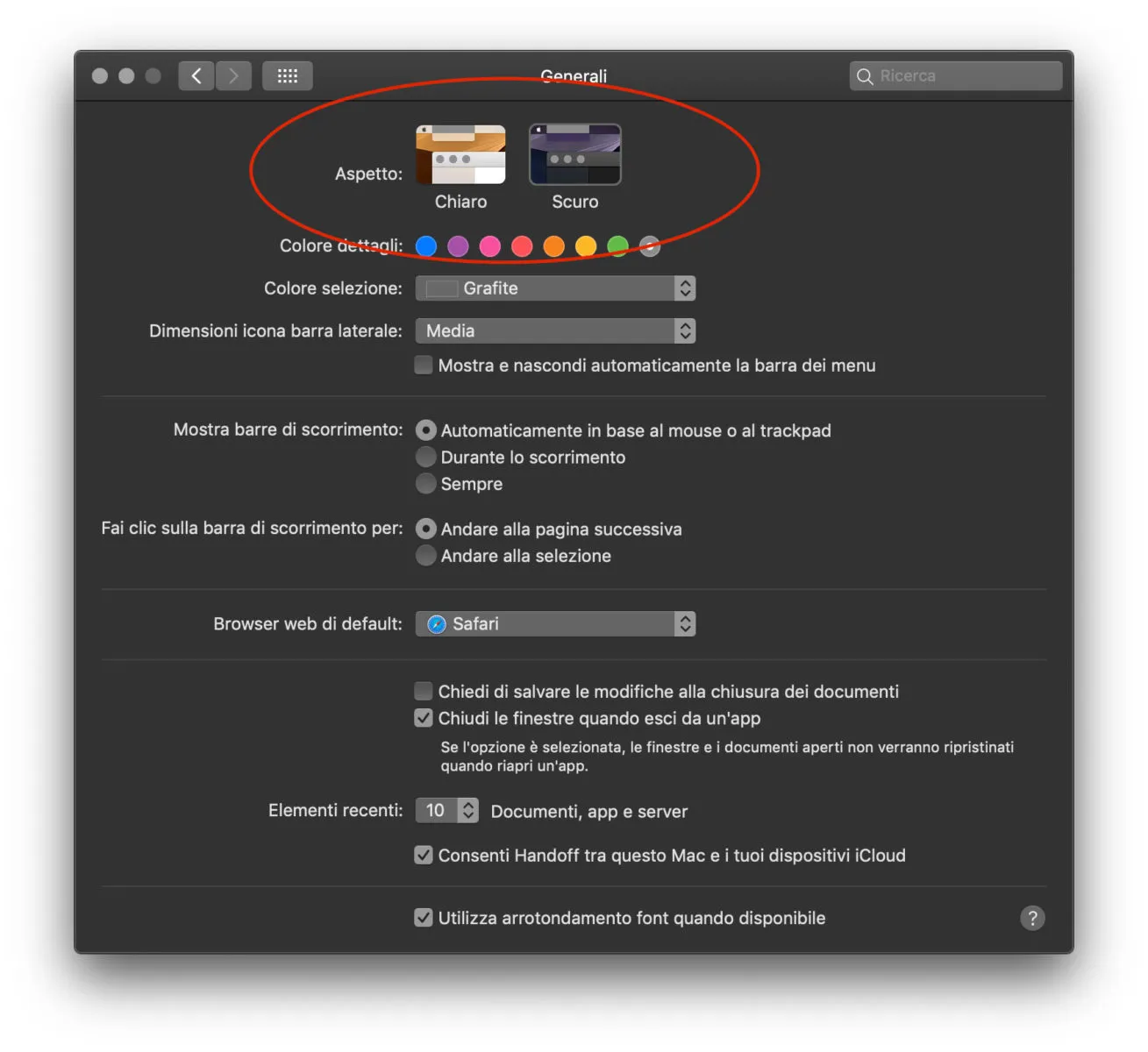
Task: Open the sidebar icon size Media dropdown
Action: 555,331
